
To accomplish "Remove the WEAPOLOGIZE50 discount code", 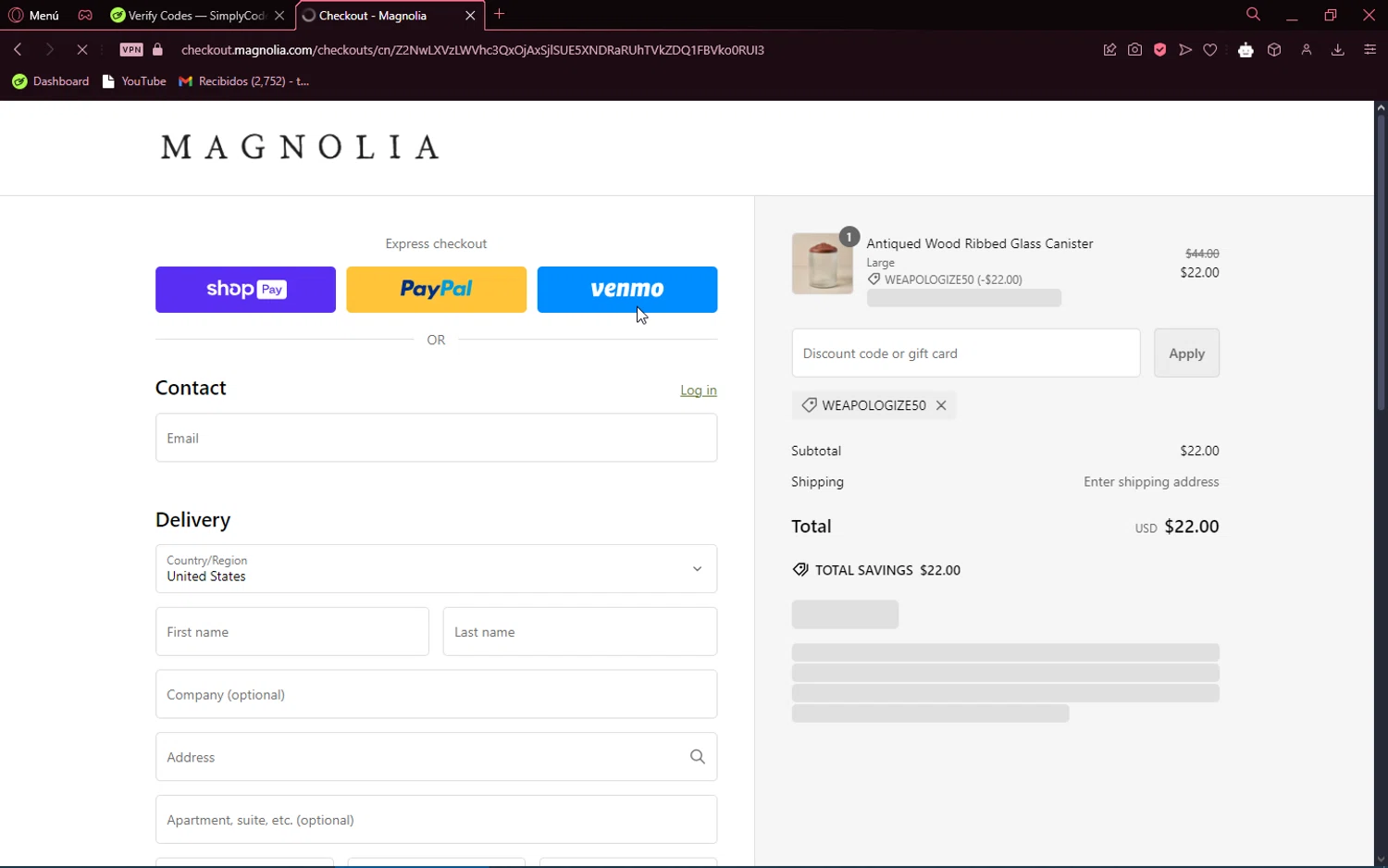I will point(941,405).
